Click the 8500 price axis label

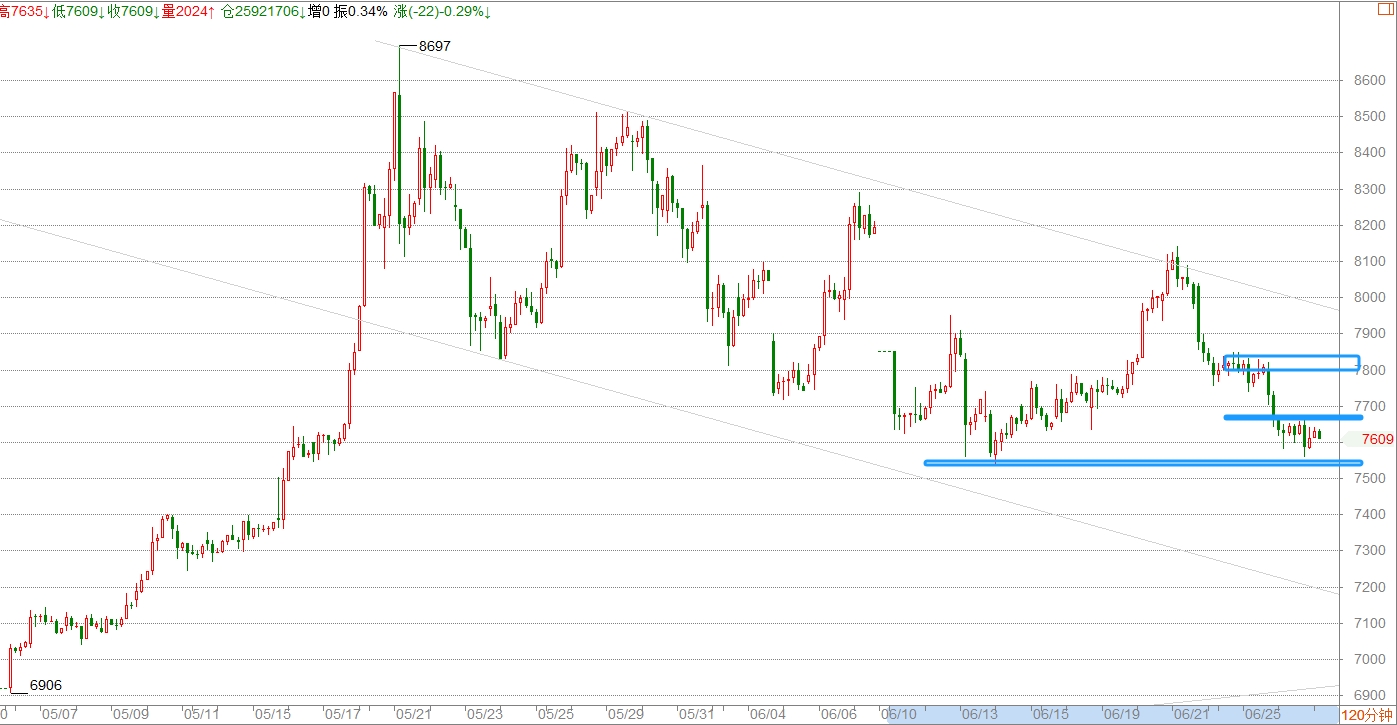click(x=1370, y=117)
